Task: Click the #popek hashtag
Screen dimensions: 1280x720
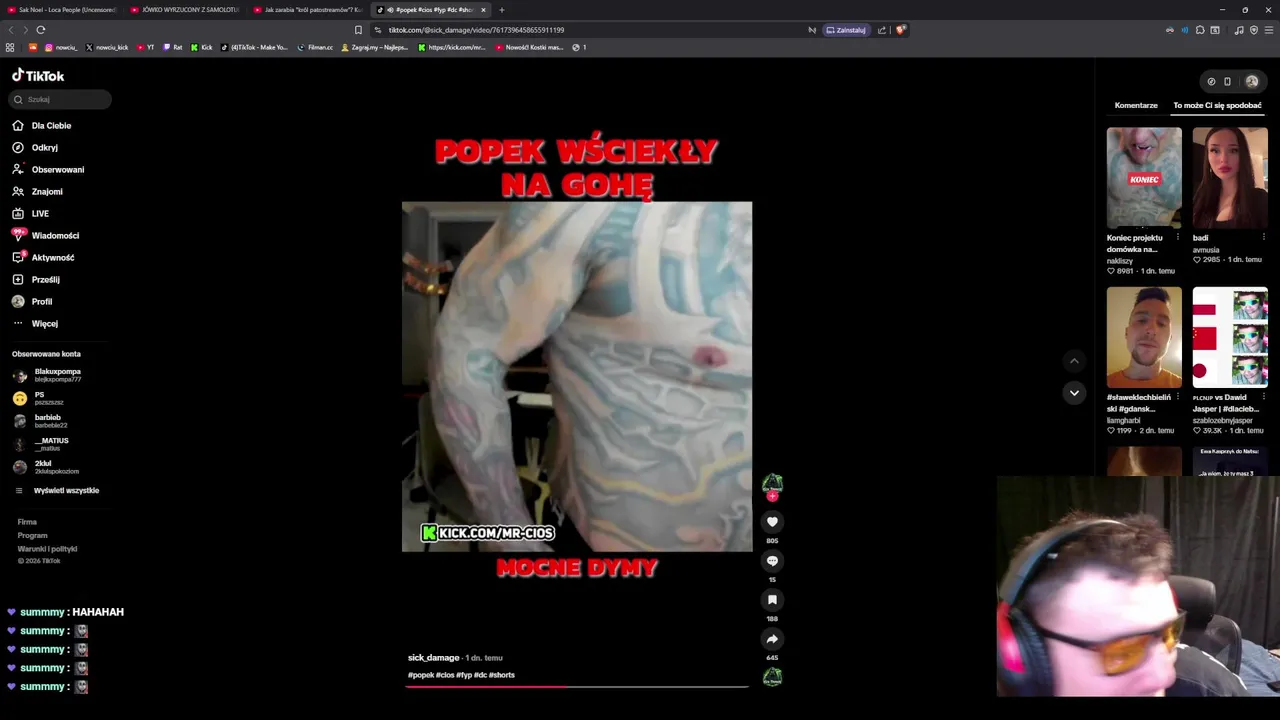Action: [420, 675]
